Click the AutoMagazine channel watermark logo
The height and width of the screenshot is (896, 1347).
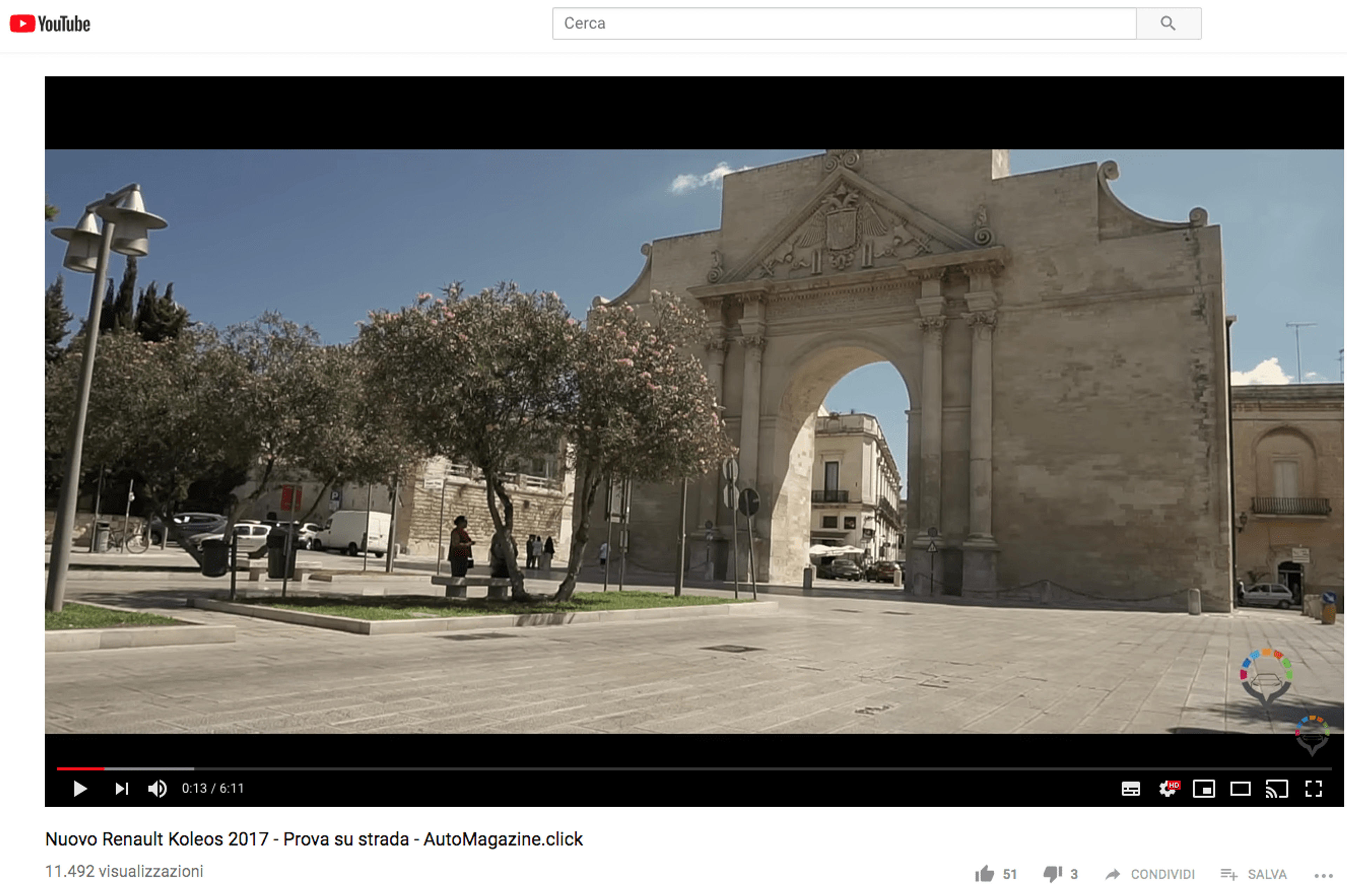(1312, 735)
